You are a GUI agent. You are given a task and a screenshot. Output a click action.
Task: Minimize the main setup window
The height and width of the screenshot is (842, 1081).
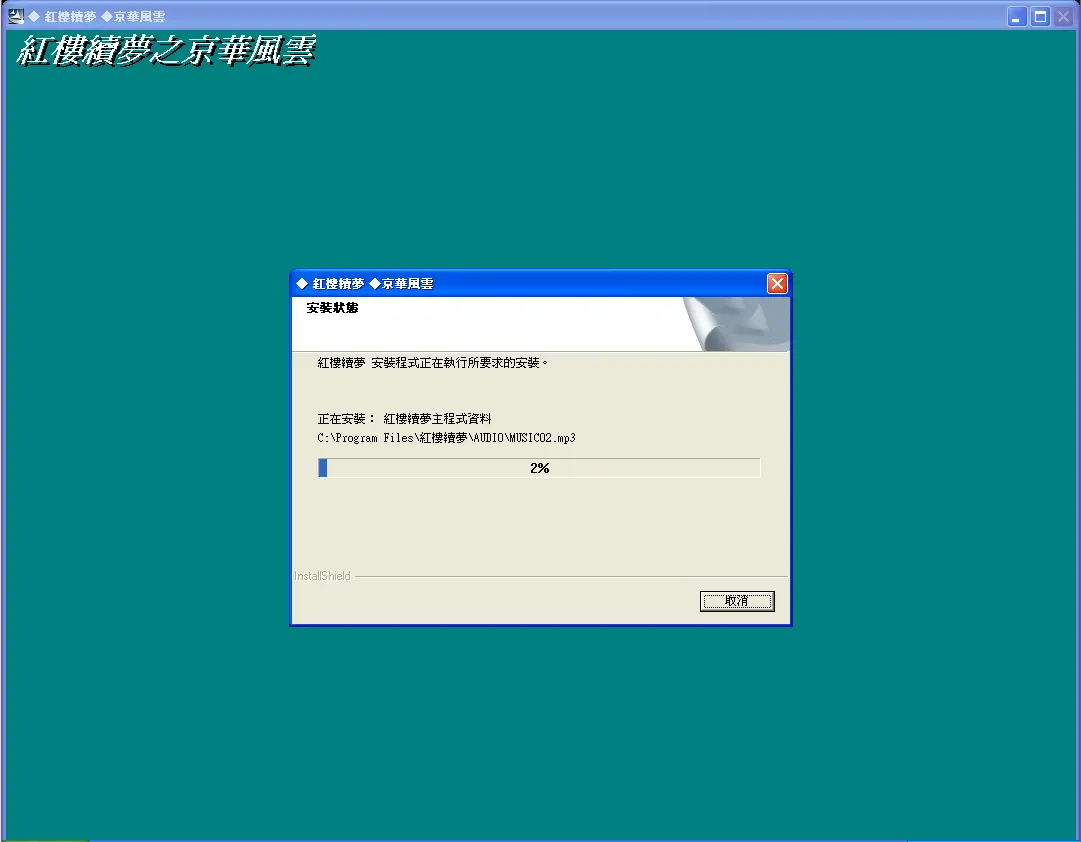(1017, 17)
